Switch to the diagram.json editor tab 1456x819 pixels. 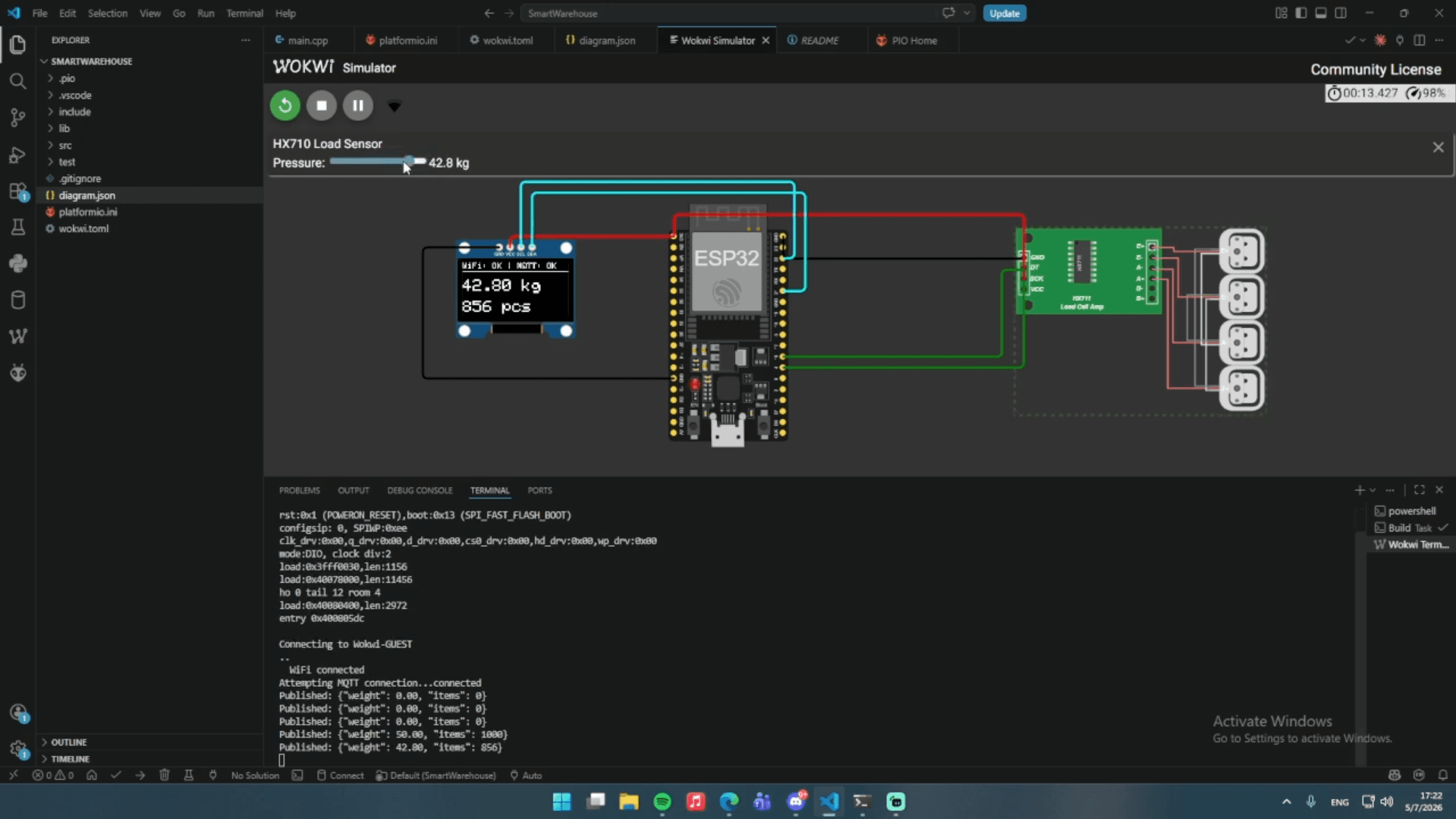click(x=607, y=40)
